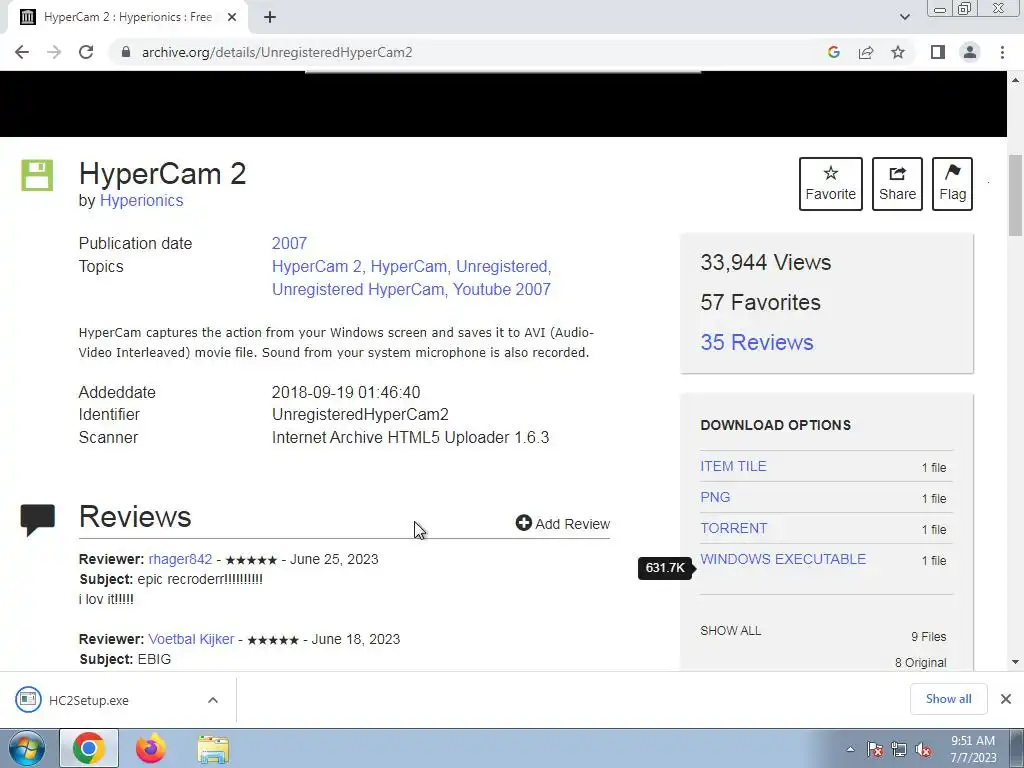Show all downloads
Screen dimensions: 1024x768
point(948,699)
